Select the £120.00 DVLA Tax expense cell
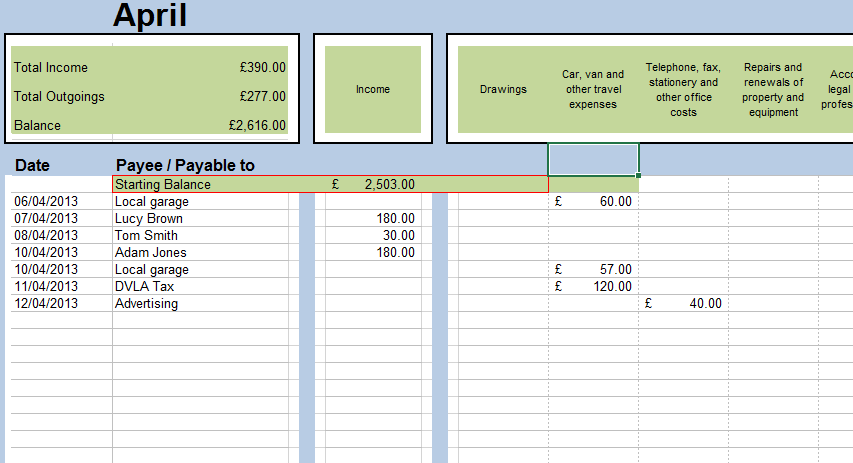Viewport: 853px width, 463px height. coord(593,286)
